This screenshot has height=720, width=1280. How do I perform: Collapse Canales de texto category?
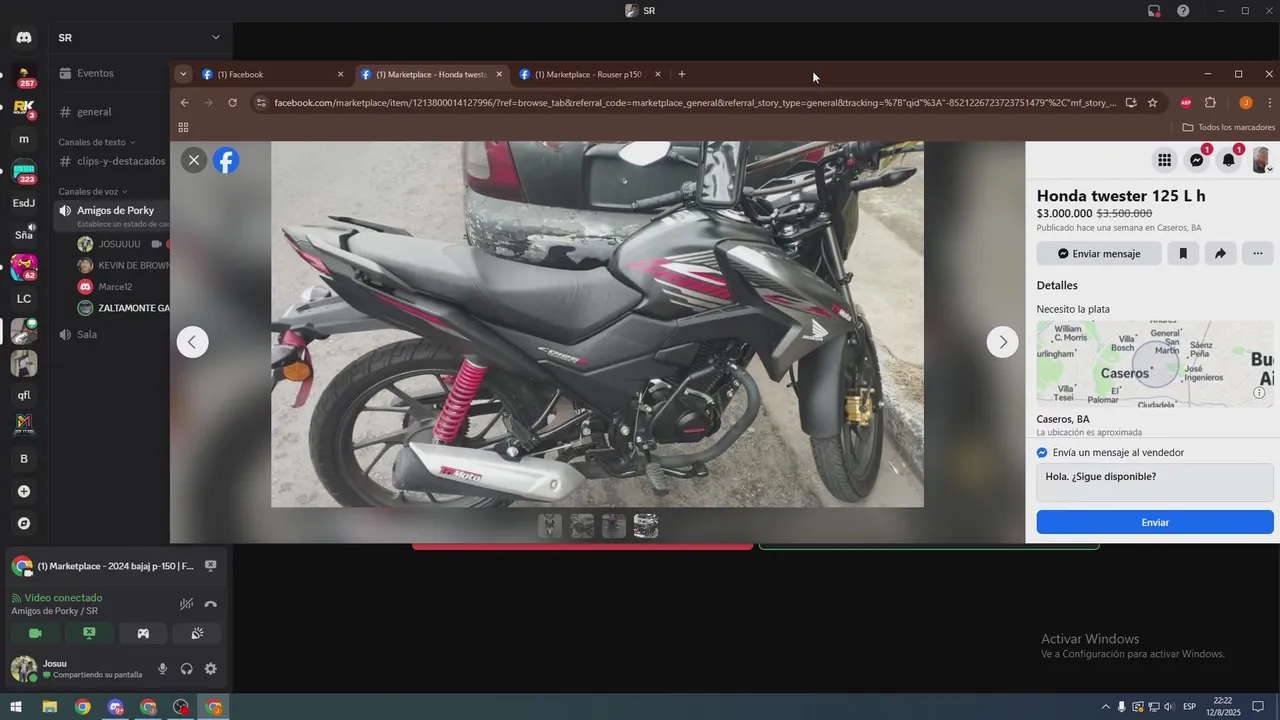point(96,142)
